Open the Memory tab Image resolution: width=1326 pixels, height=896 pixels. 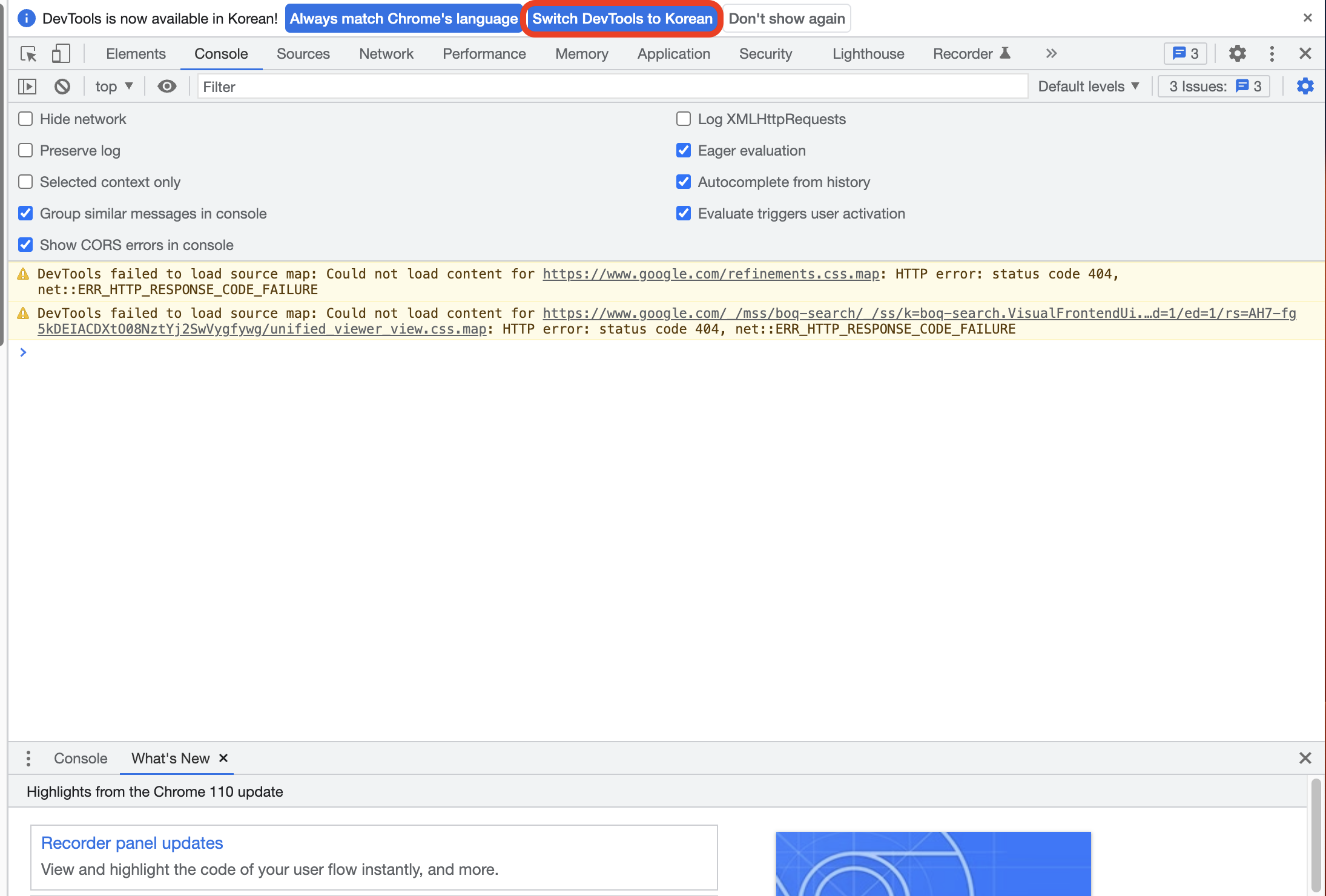click(582, 54)
